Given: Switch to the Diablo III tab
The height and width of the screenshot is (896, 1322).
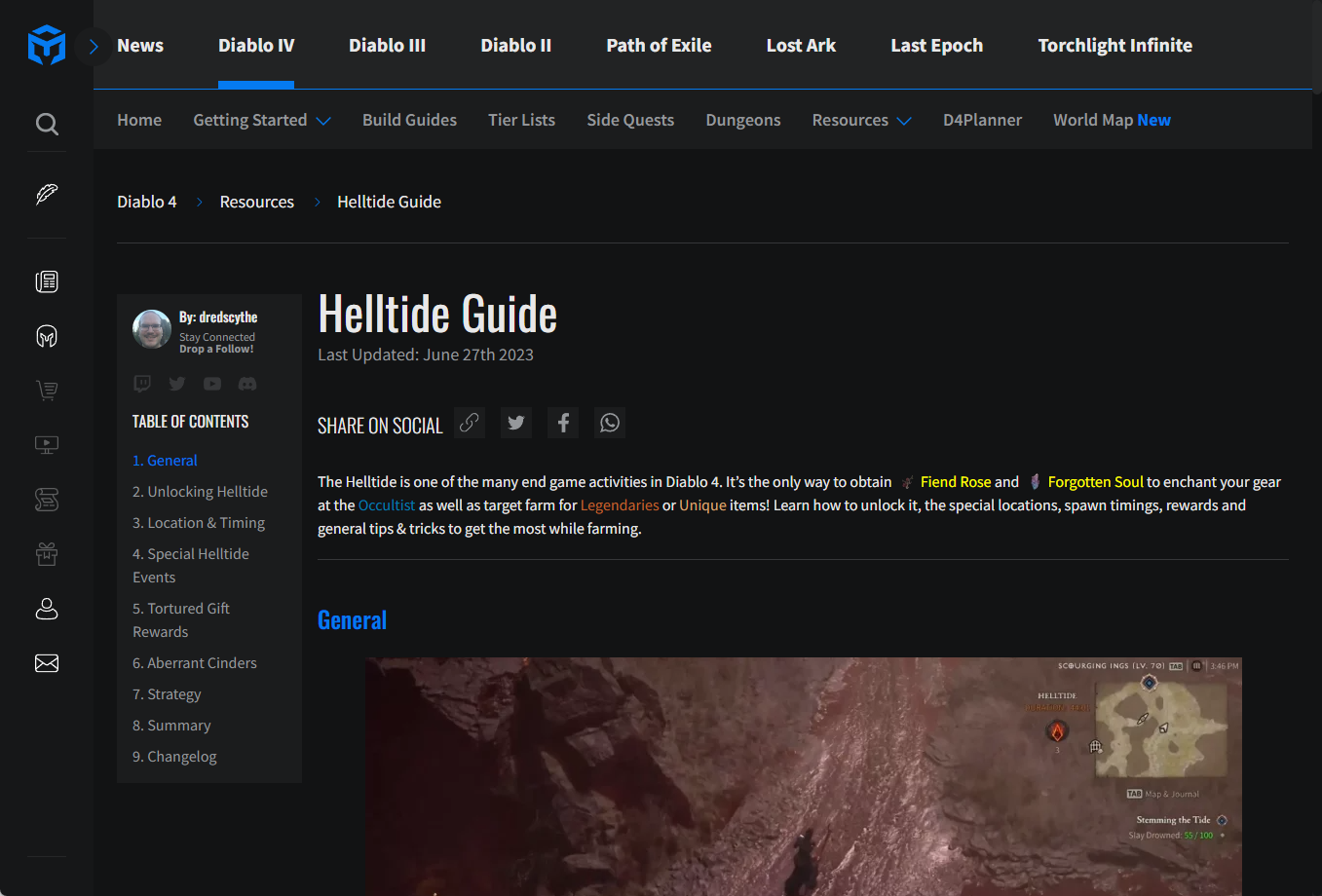Looking at the screenshot, I should pyautogui.click(x=387, y=46).
